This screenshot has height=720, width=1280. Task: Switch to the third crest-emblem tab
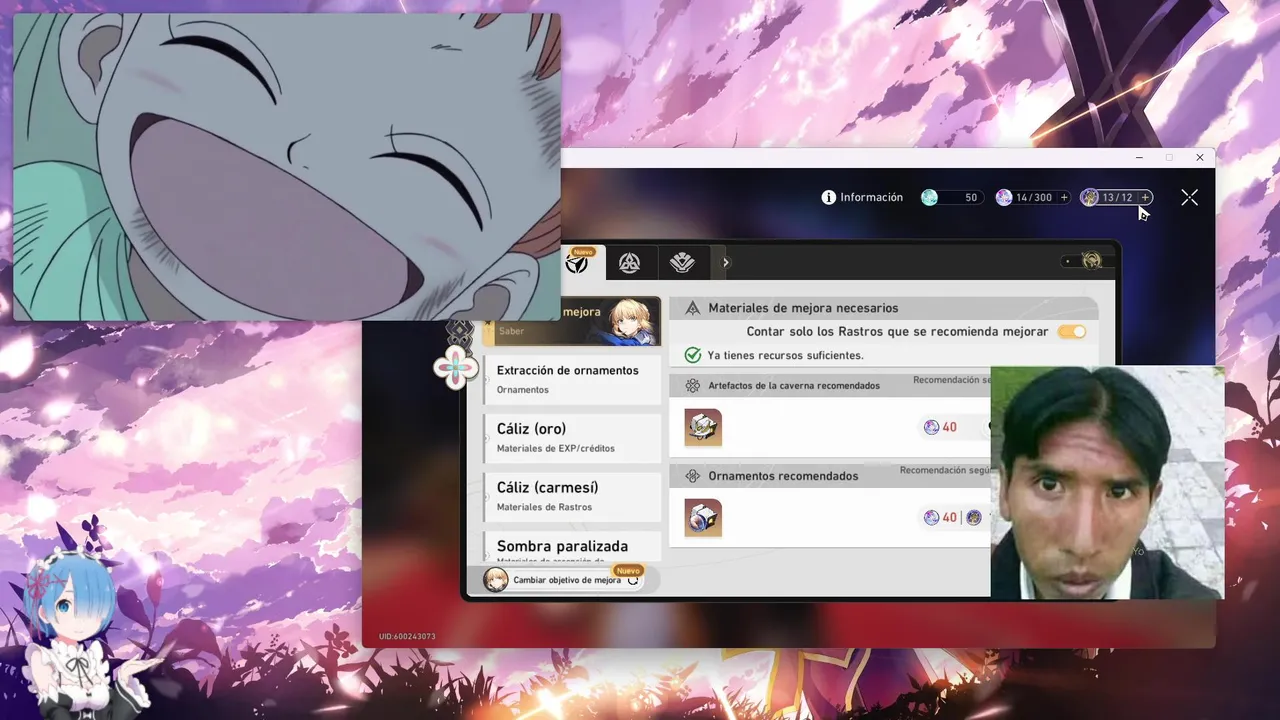(682, 263)
